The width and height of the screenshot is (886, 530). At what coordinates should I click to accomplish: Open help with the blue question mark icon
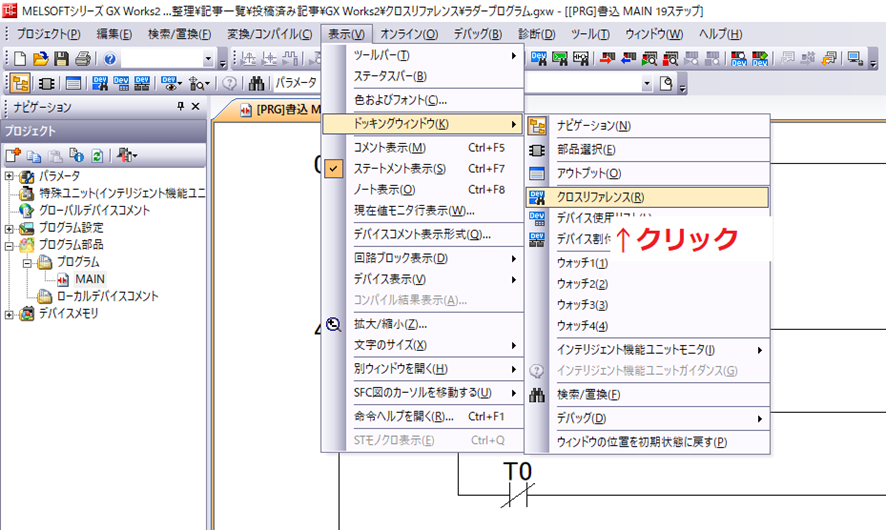[x=110, y=58]
